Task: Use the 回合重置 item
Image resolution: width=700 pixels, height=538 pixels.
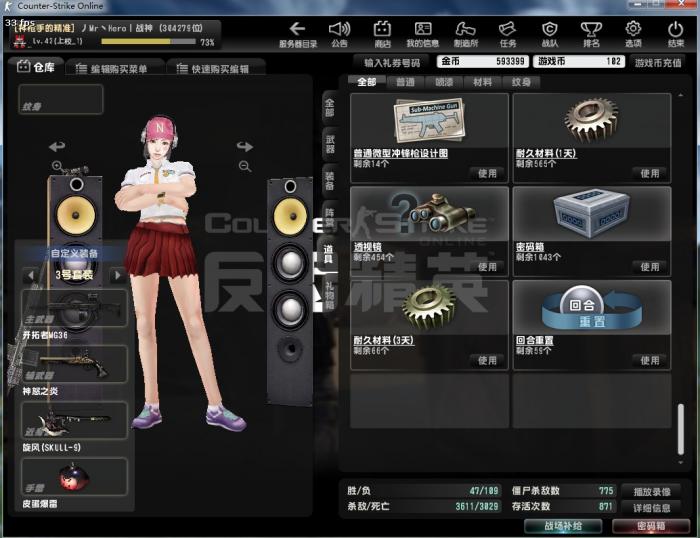Action: click(650, 360)
